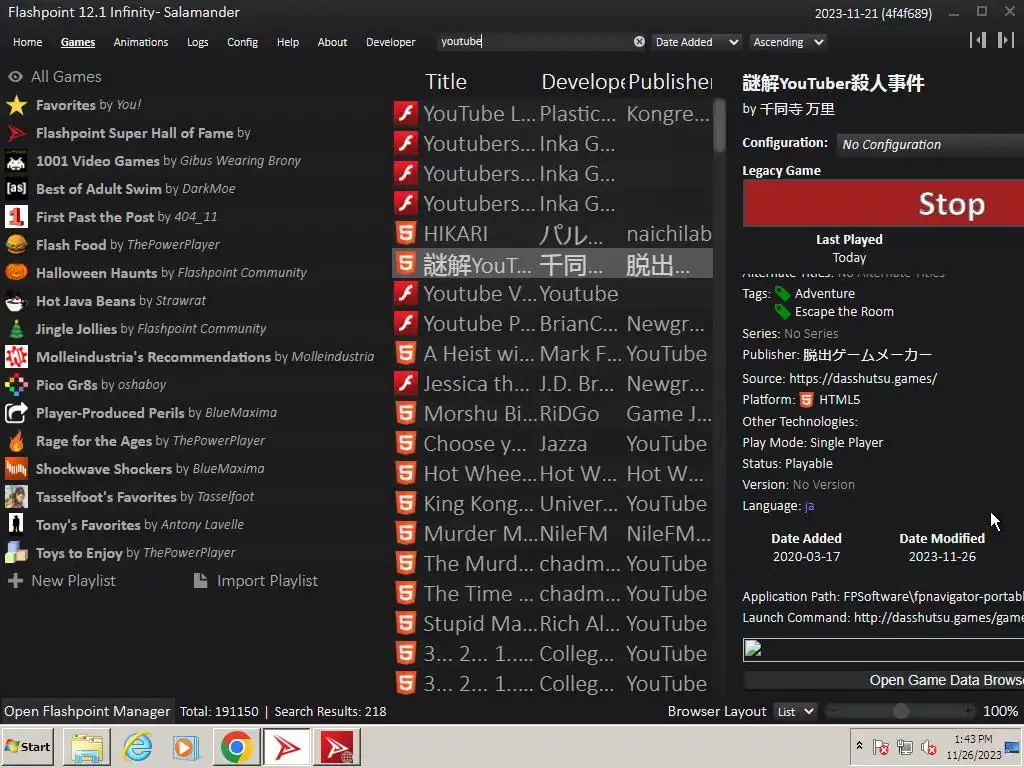Open the Browser Layout List dropdown
The height and width of the screenshot is (768, 1024).
[x=795, y=711]
